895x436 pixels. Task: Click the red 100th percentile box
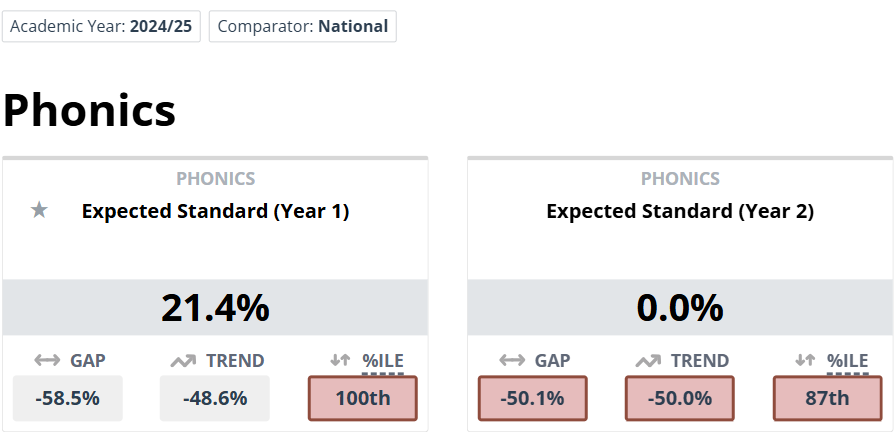coord(362,398)
